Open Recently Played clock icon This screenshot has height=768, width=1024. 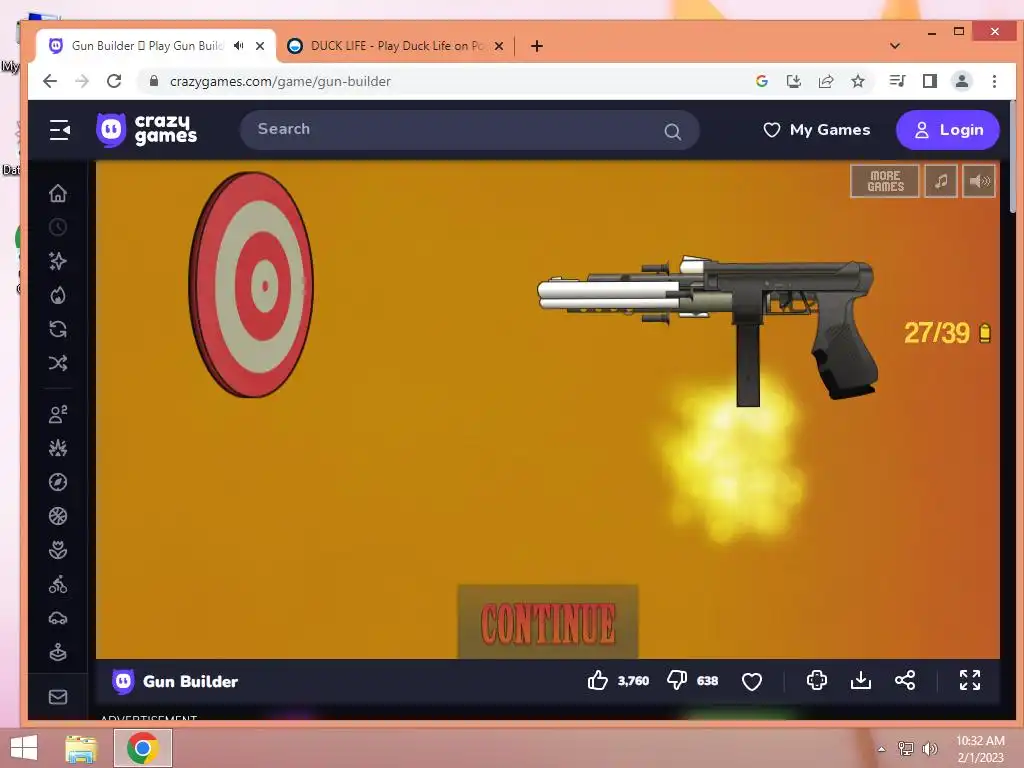(58, 227)
